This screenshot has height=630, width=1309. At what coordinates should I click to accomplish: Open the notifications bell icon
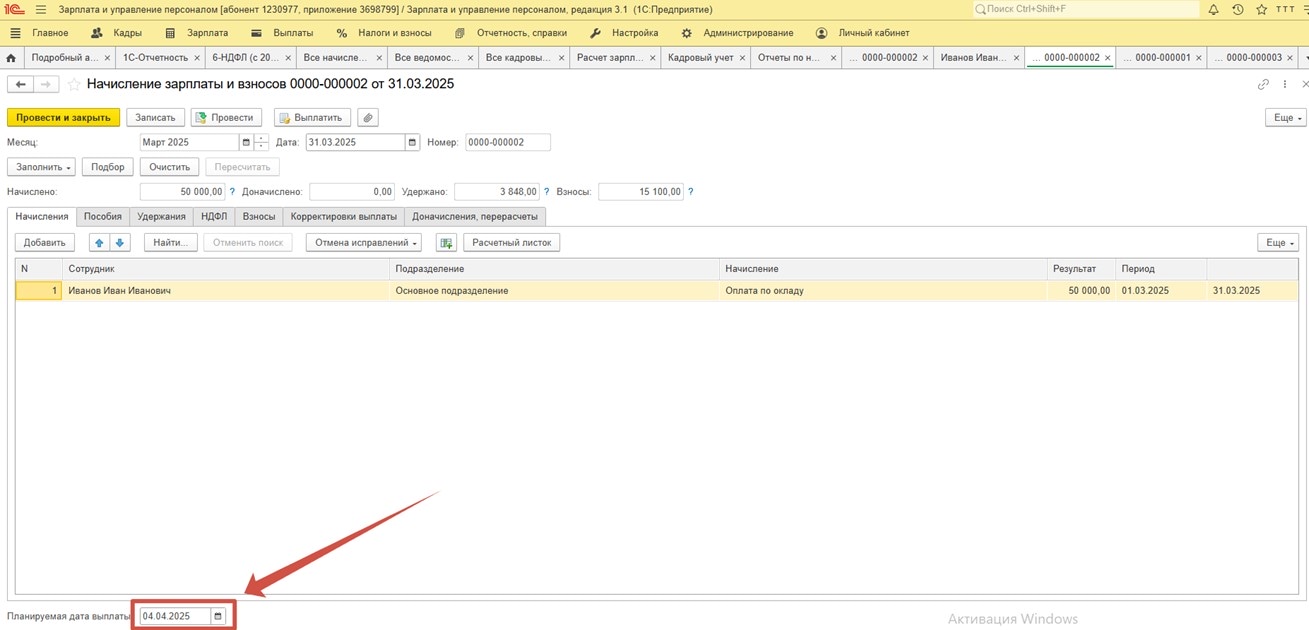click(x=1213, y=10)
